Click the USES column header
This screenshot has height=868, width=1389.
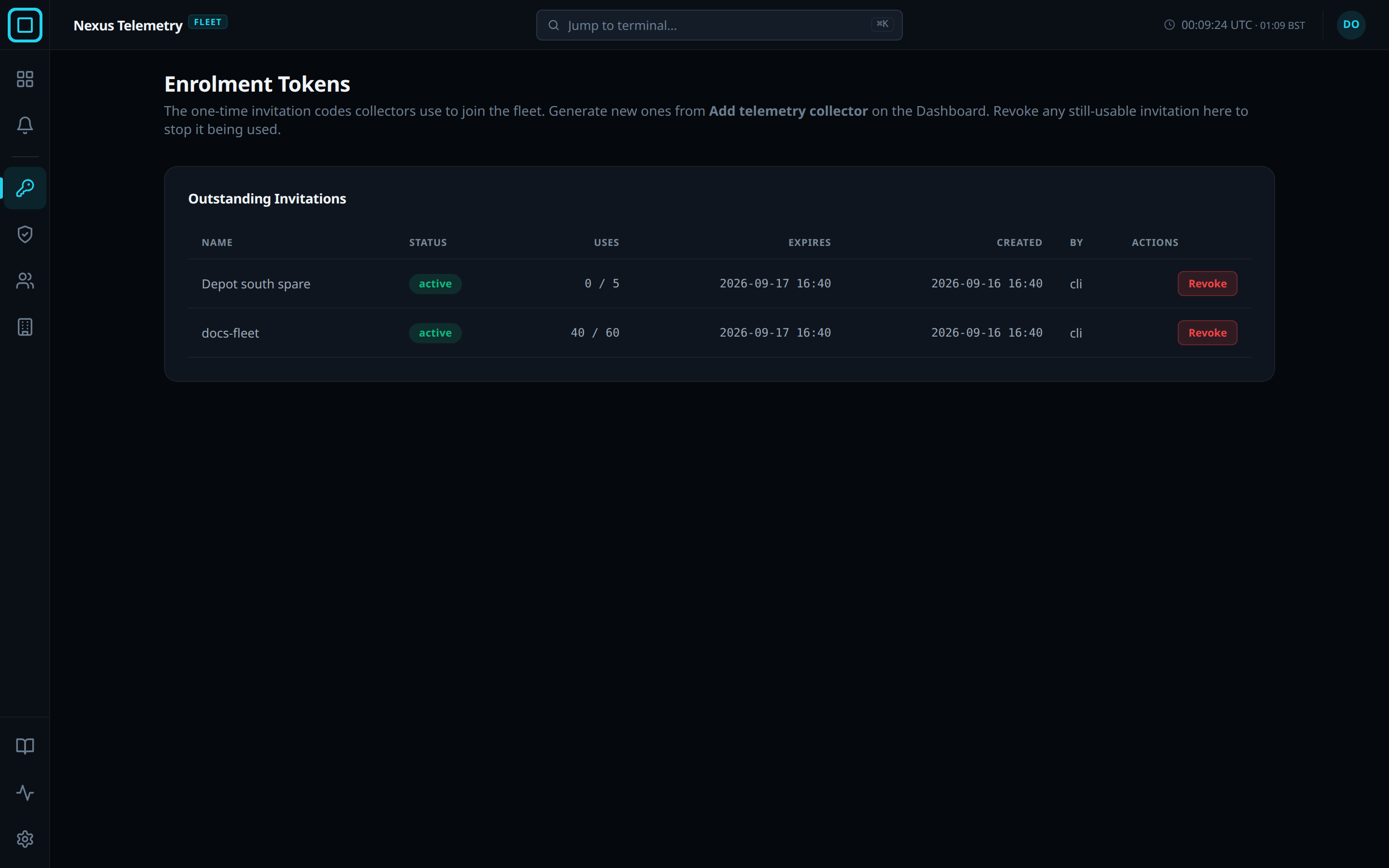tap(606, 242)
